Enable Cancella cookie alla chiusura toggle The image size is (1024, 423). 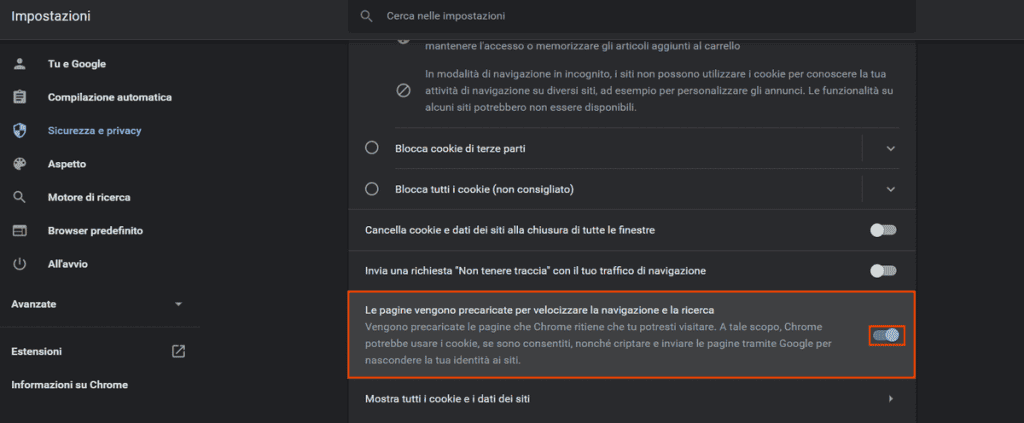click(x=884, y=230)
